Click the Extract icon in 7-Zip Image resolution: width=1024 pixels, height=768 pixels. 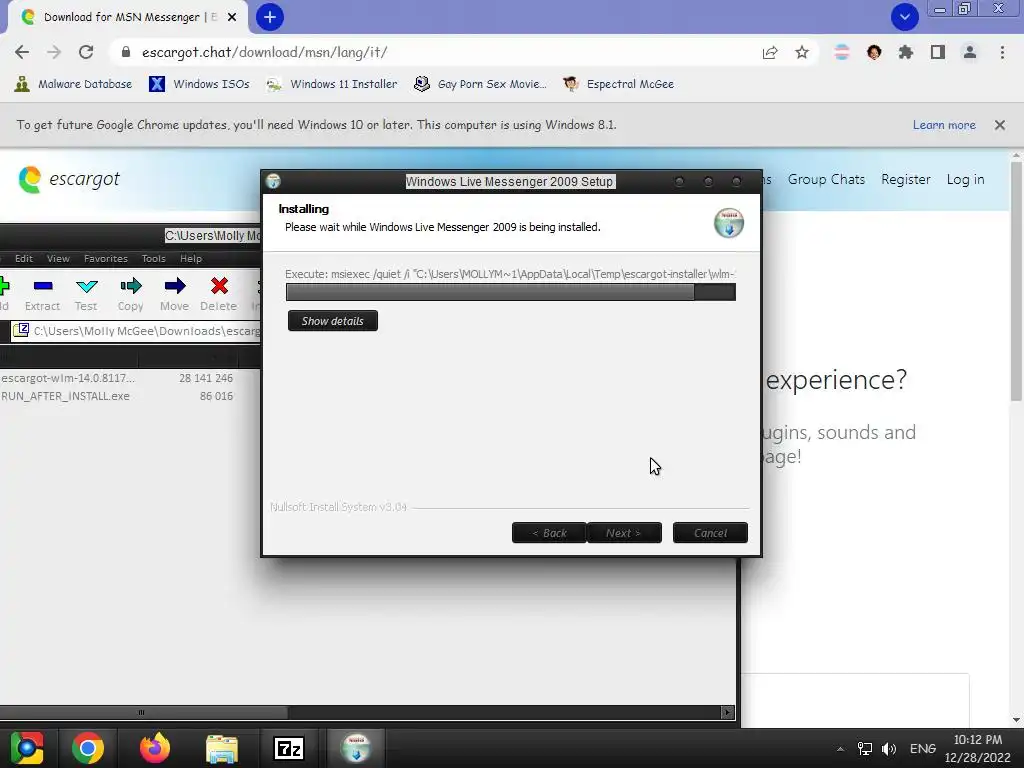coord(42,293)
